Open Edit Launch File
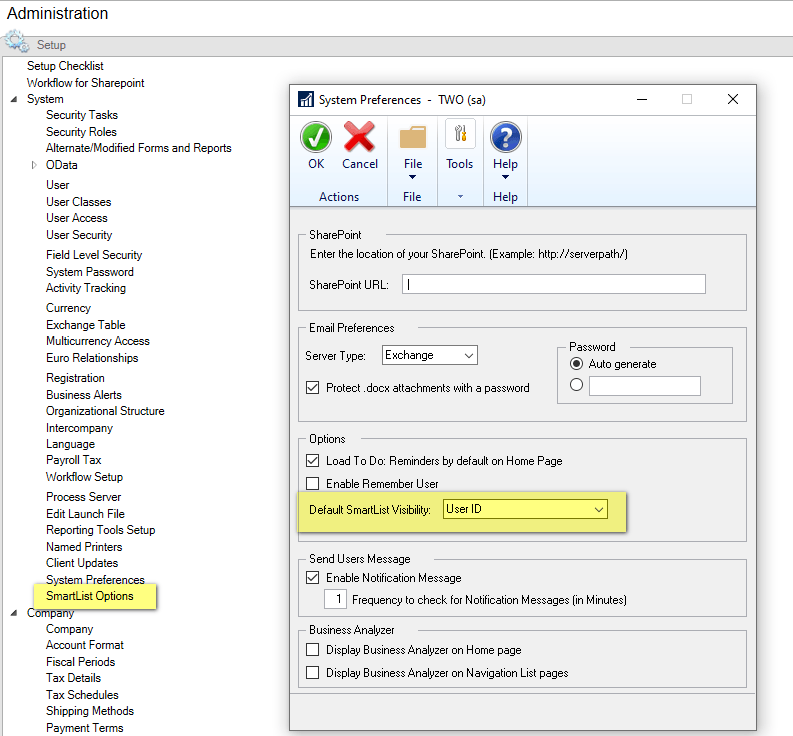Screen dimensions: 793x736 tap(85, 513)
